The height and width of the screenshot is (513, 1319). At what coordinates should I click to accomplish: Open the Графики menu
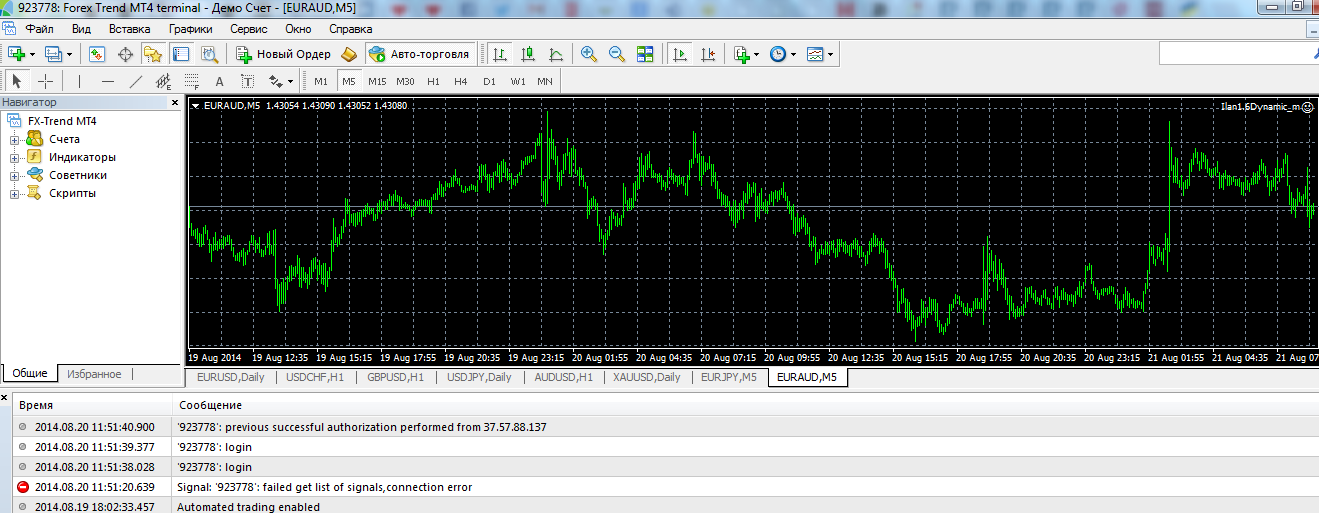click(x=190, y=29)
